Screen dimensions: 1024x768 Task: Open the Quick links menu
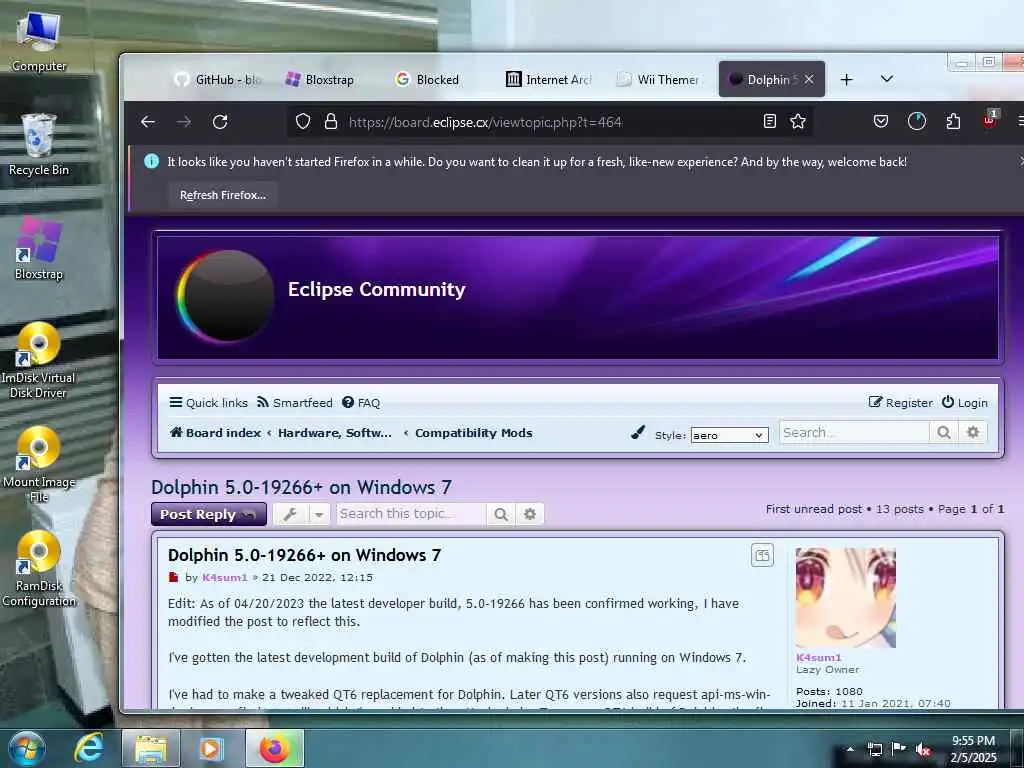tap(208, 402)
